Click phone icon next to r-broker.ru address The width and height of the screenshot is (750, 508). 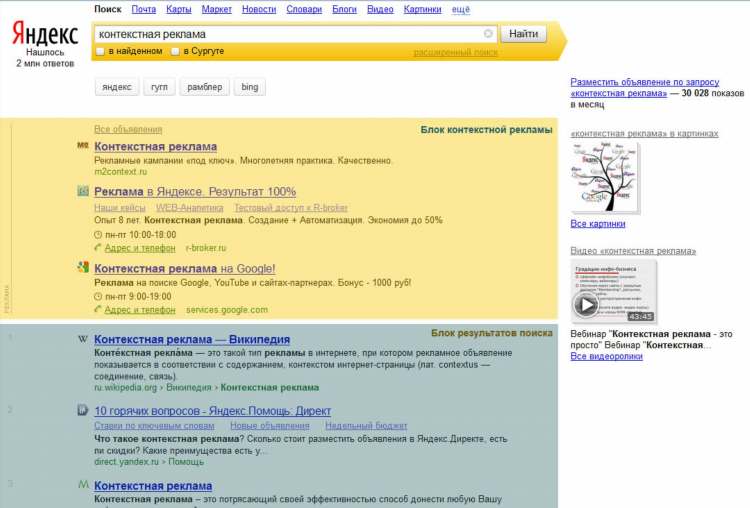pyautogui.click(x=98, y=247)
